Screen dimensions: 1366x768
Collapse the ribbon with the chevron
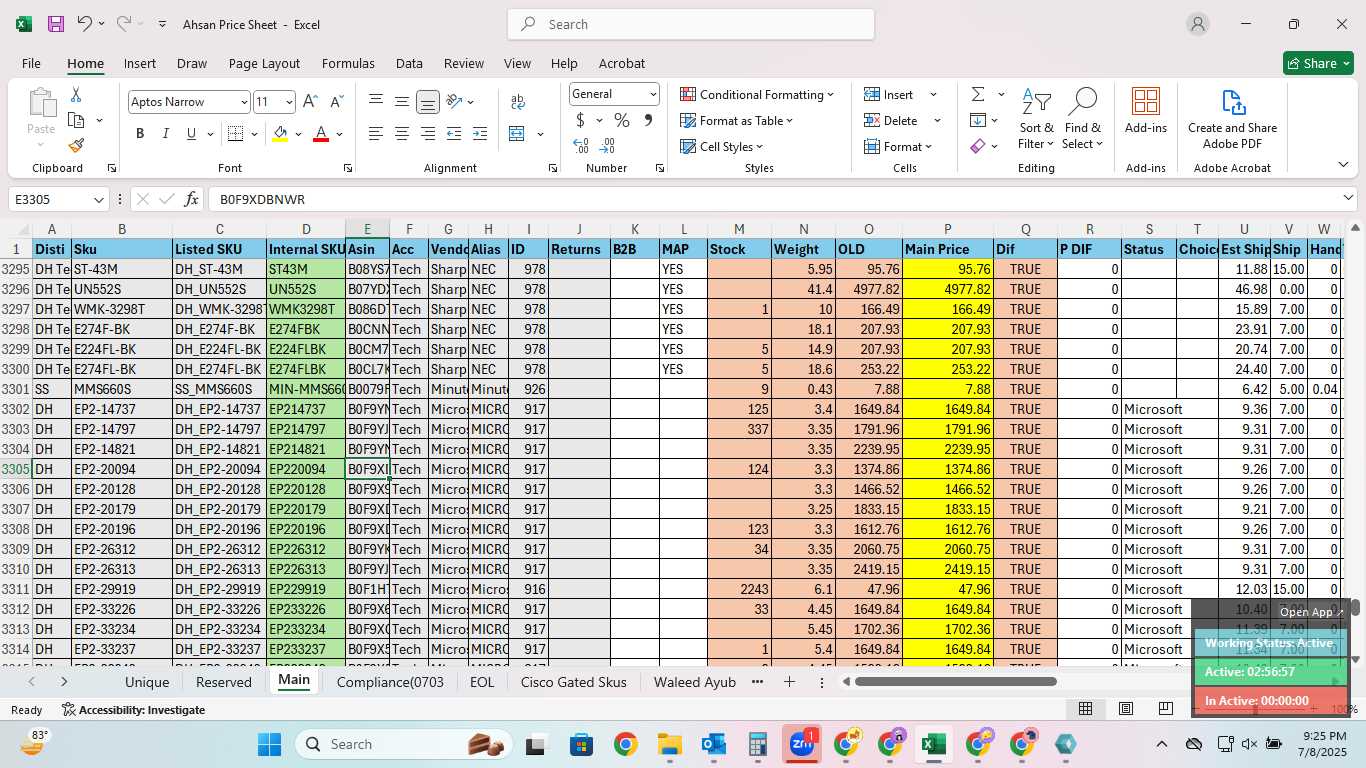1343,165
